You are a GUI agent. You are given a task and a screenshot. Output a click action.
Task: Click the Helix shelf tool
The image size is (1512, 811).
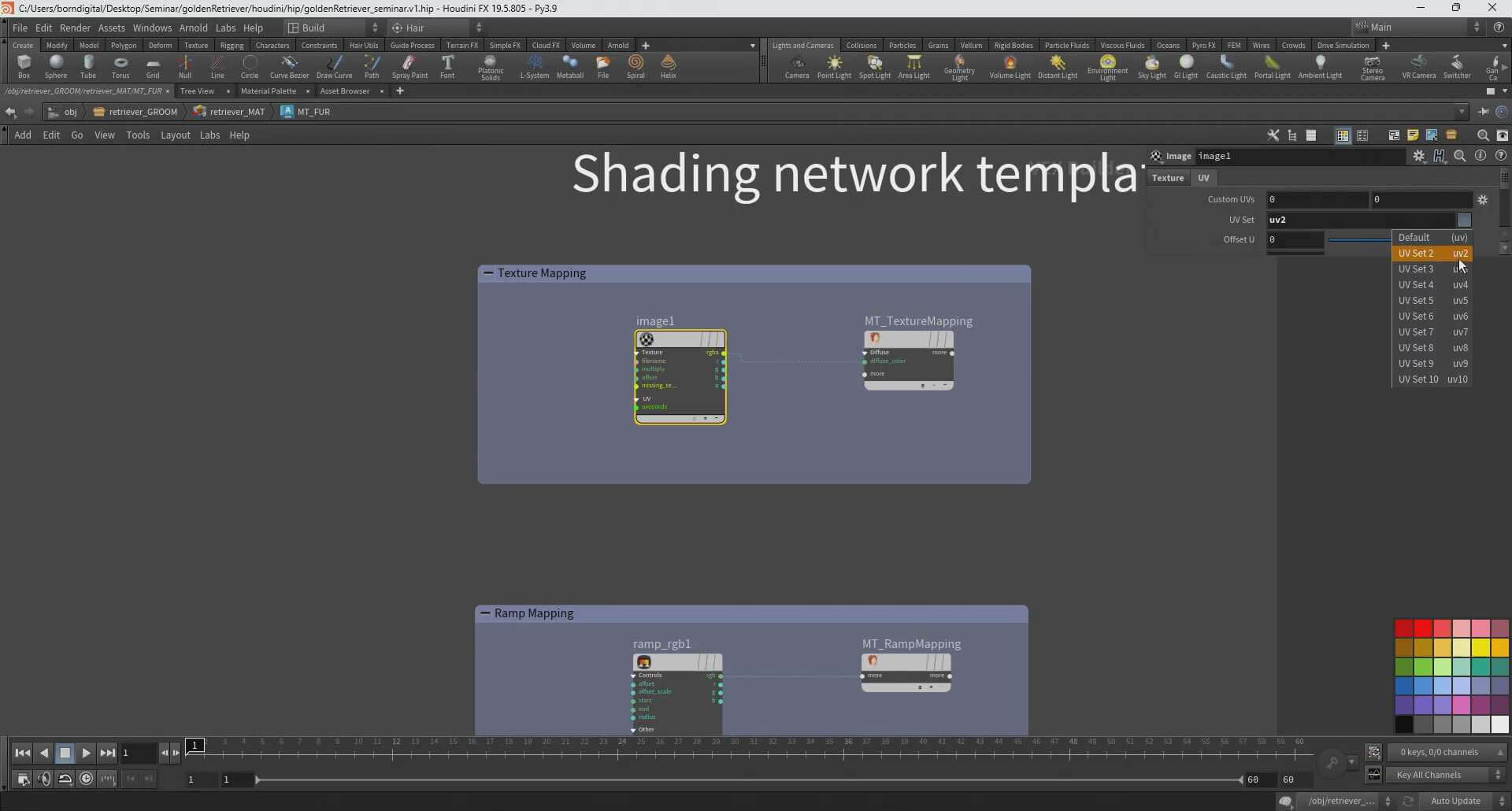(668, 66)
